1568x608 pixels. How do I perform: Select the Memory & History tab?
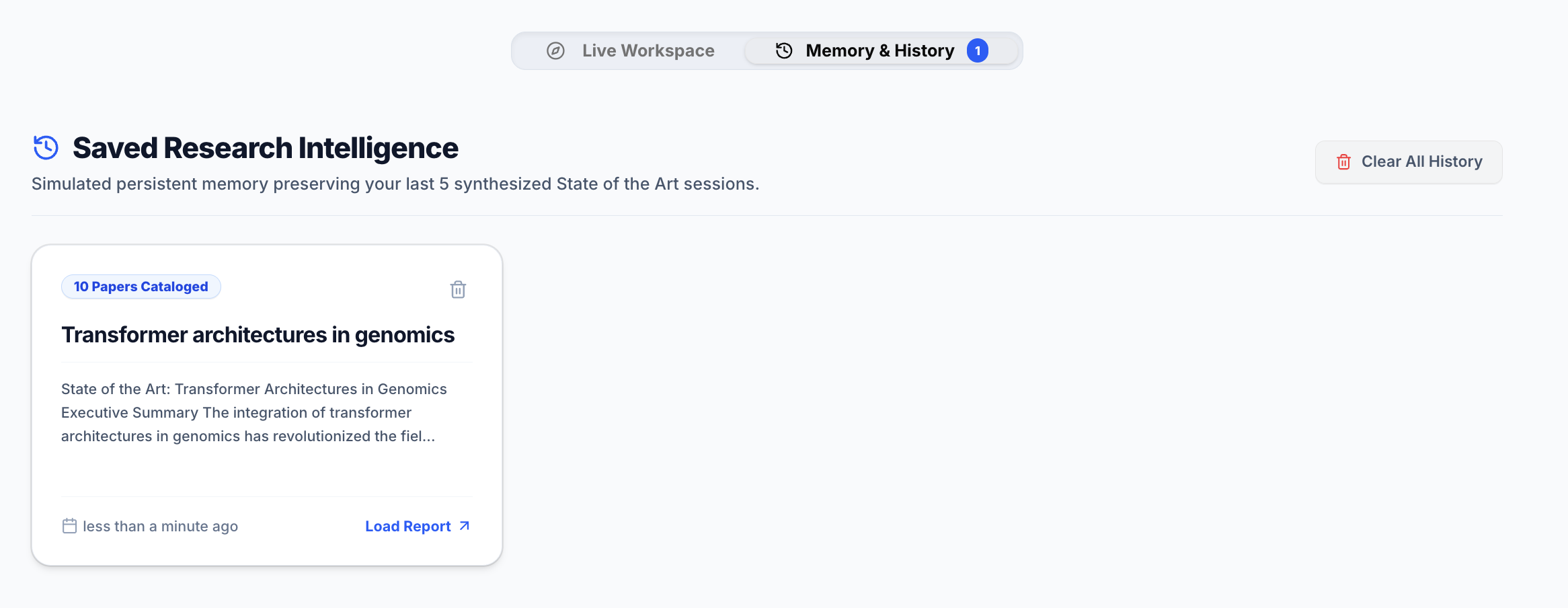click(881, 50)
